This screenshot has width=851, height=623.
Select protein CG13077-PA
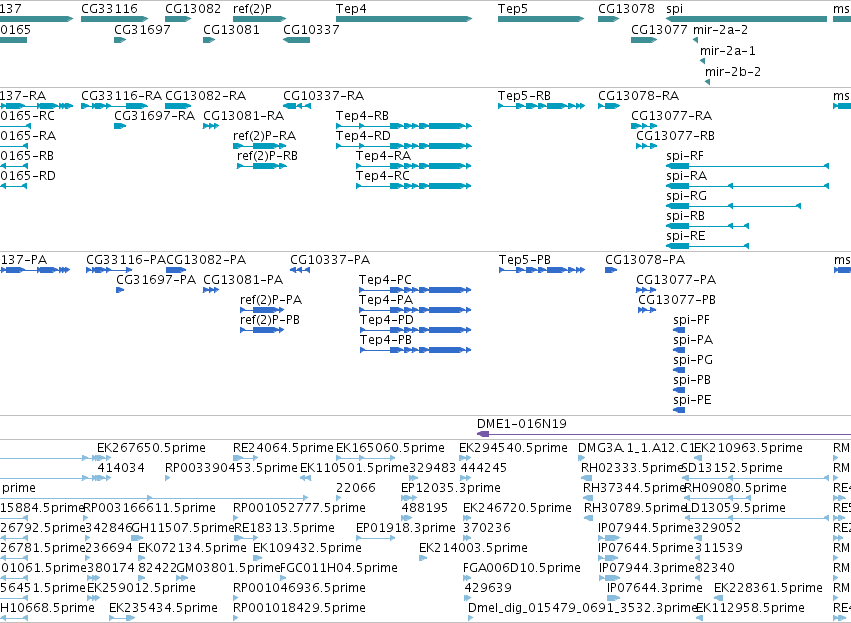click(646, 290)
